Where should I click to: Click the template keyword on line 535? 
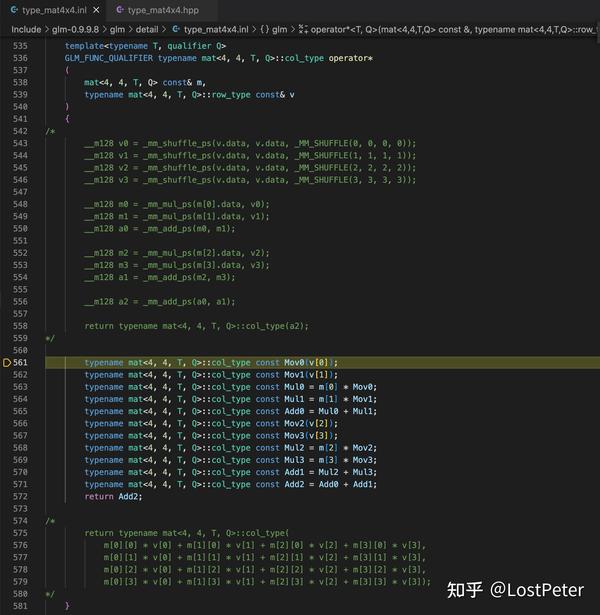(84, 46)
